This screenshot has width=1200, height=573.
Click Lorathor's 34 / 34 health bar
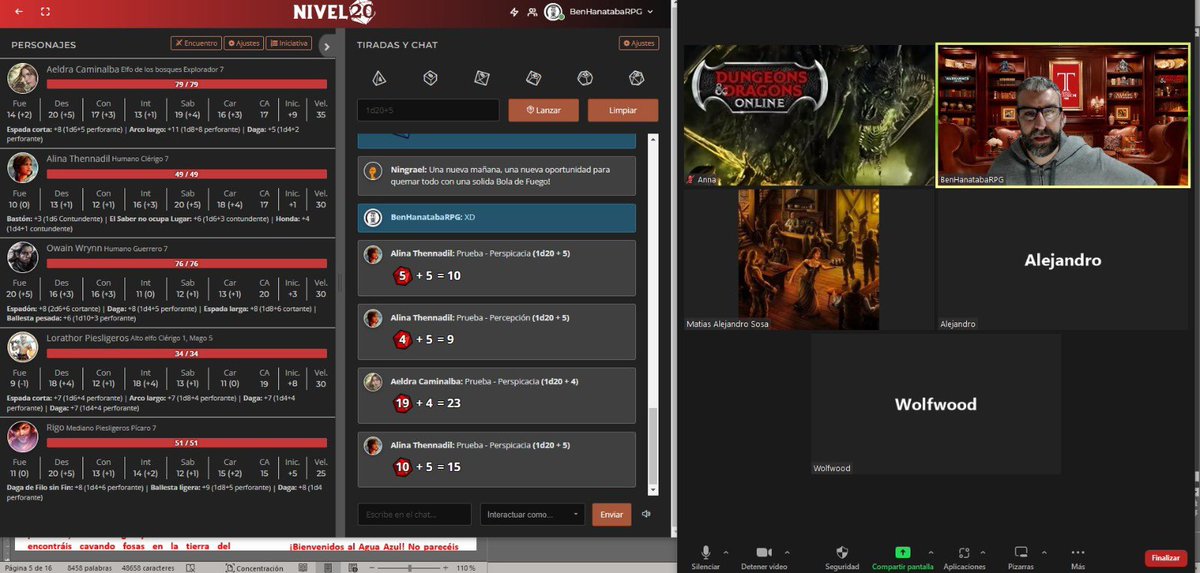186,353
